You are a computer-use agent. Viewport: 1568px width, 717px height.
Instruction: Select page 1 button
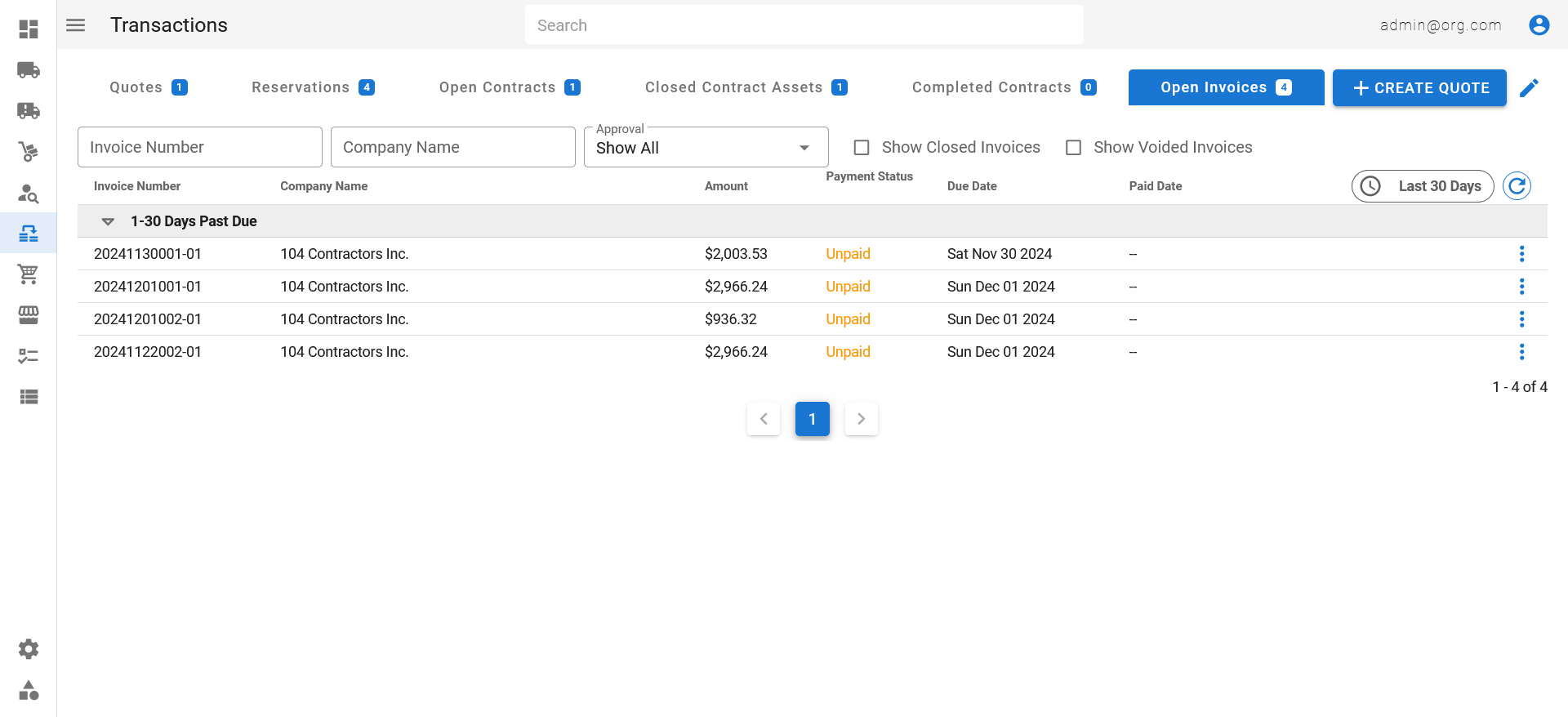tap(813, 419)
